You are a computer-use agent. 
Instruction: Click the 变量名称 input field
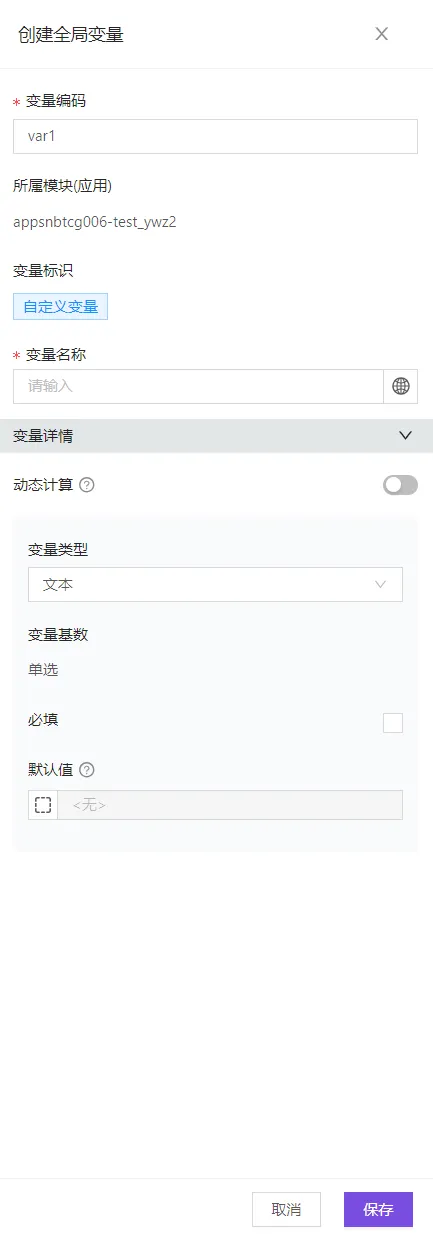pyautogui.click(x=198, y=386)
